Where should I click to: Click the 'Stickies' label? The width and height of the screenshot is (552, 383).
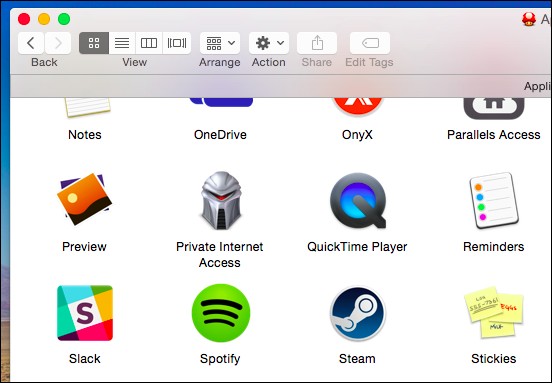pyautogui.click(x=494, y=359)
